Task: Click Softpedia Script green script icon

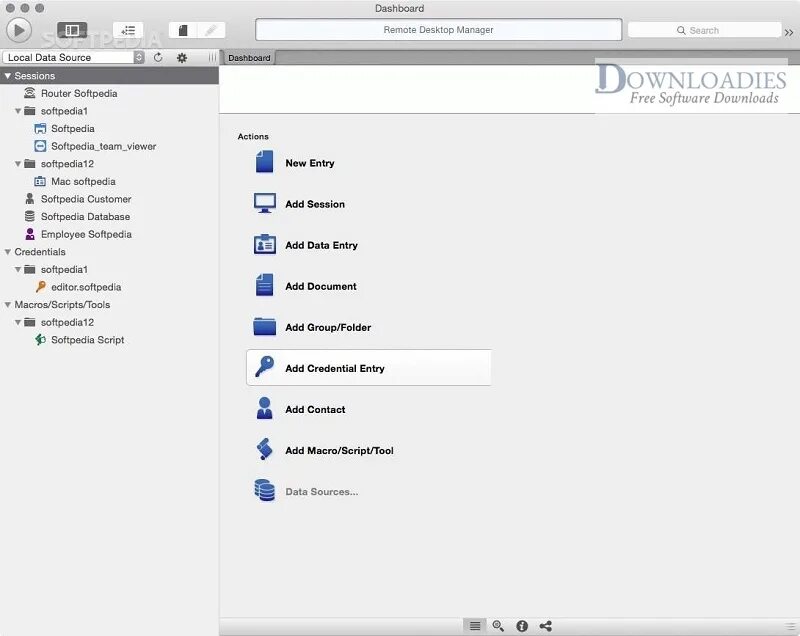Action: [40, 340]
